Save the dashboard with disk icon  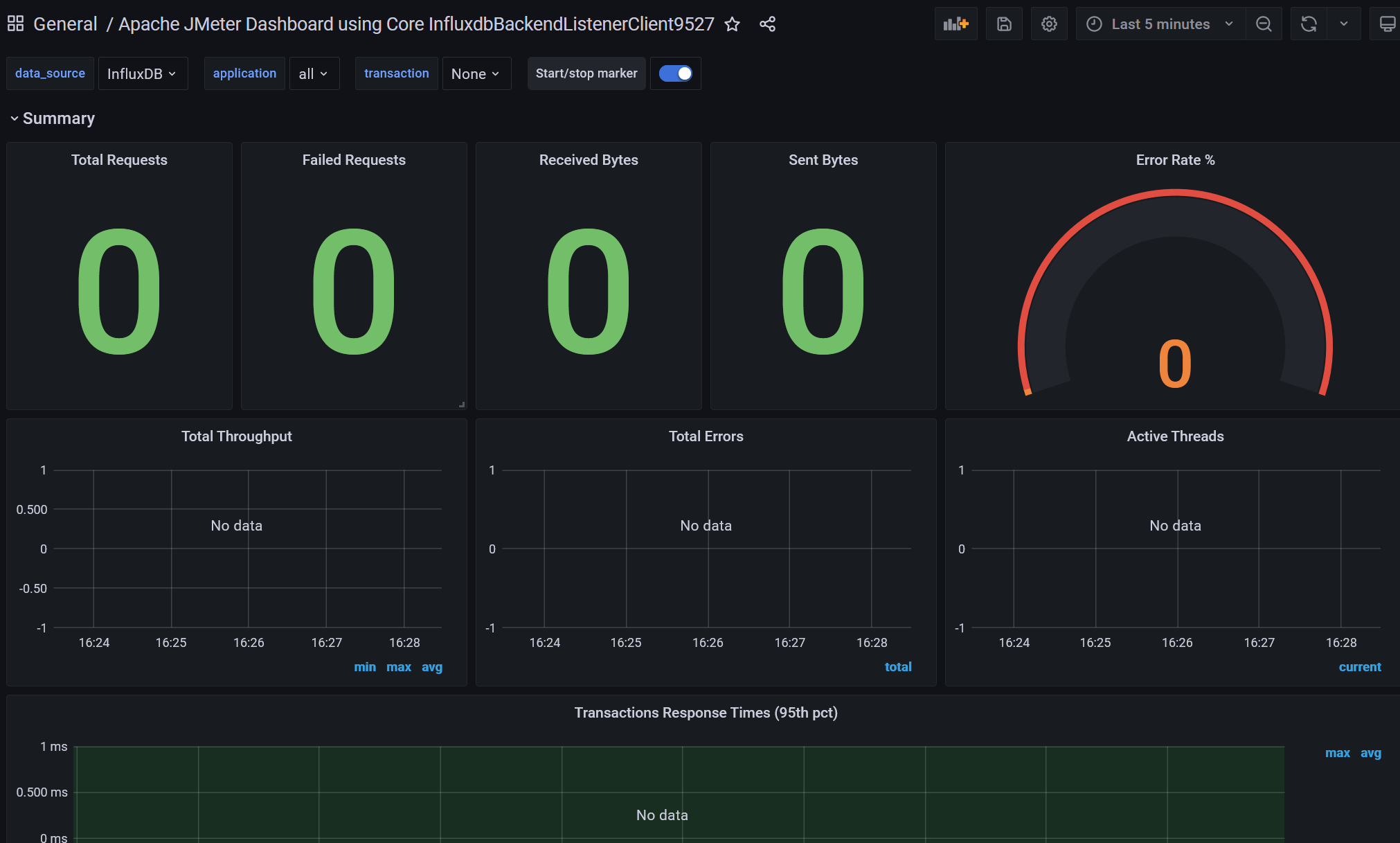click(1004, 24)
